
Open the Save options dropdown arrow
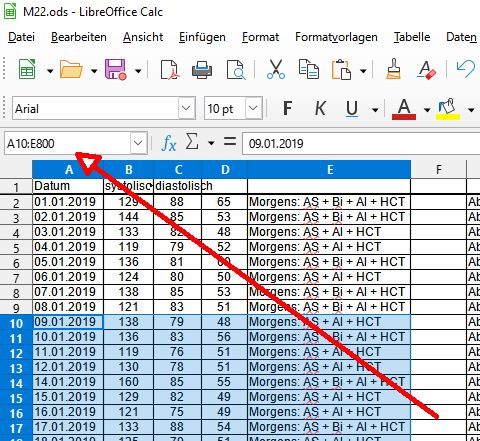138,71
